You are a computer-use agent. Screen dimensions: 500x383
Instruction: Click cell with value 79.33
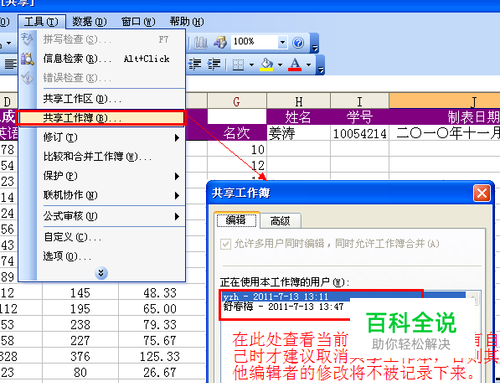pos(162,324)
